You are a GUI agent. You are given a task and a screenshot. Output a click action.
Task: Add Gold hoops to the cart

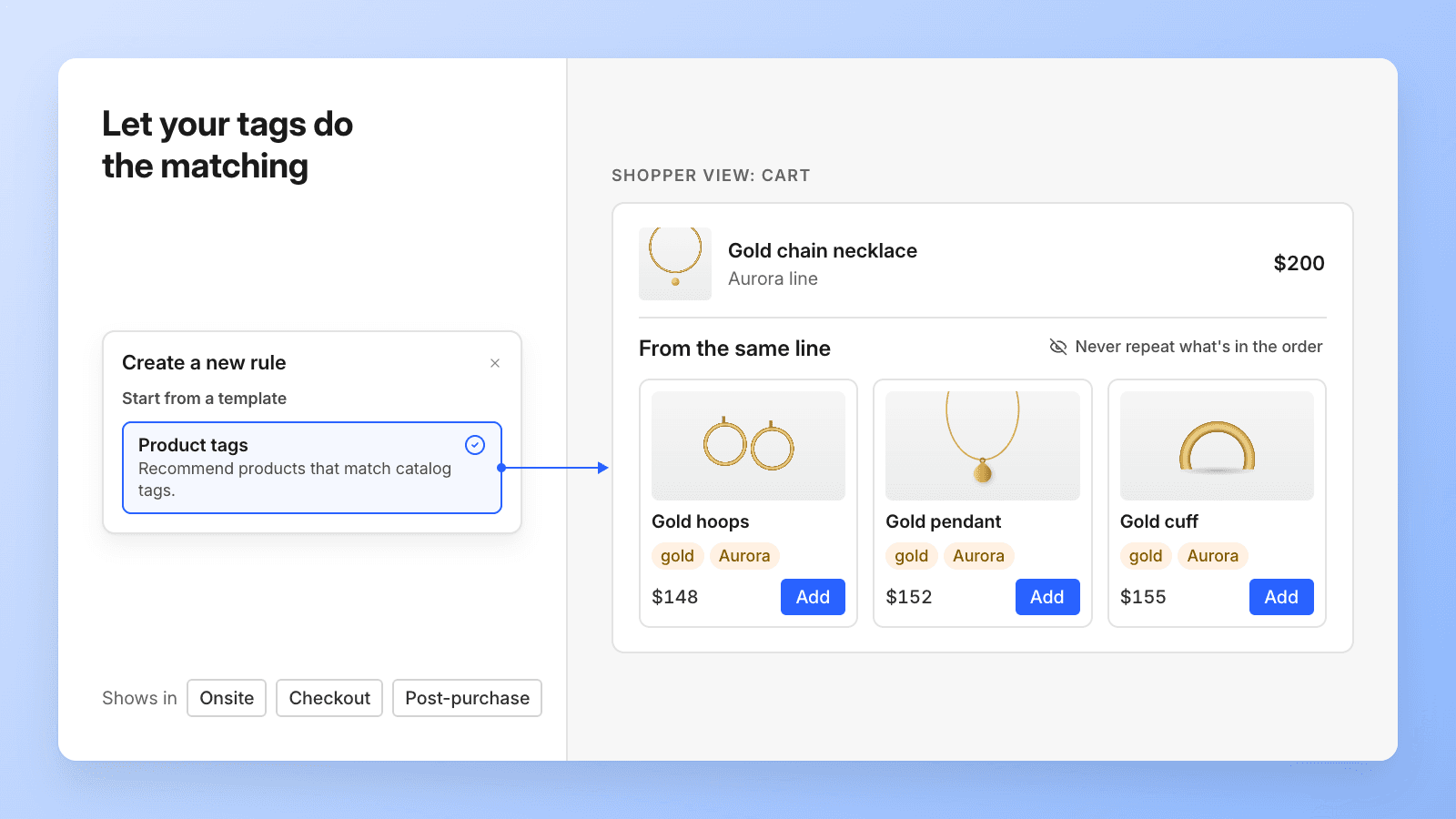pyautogui.click(x=813, y=597)
